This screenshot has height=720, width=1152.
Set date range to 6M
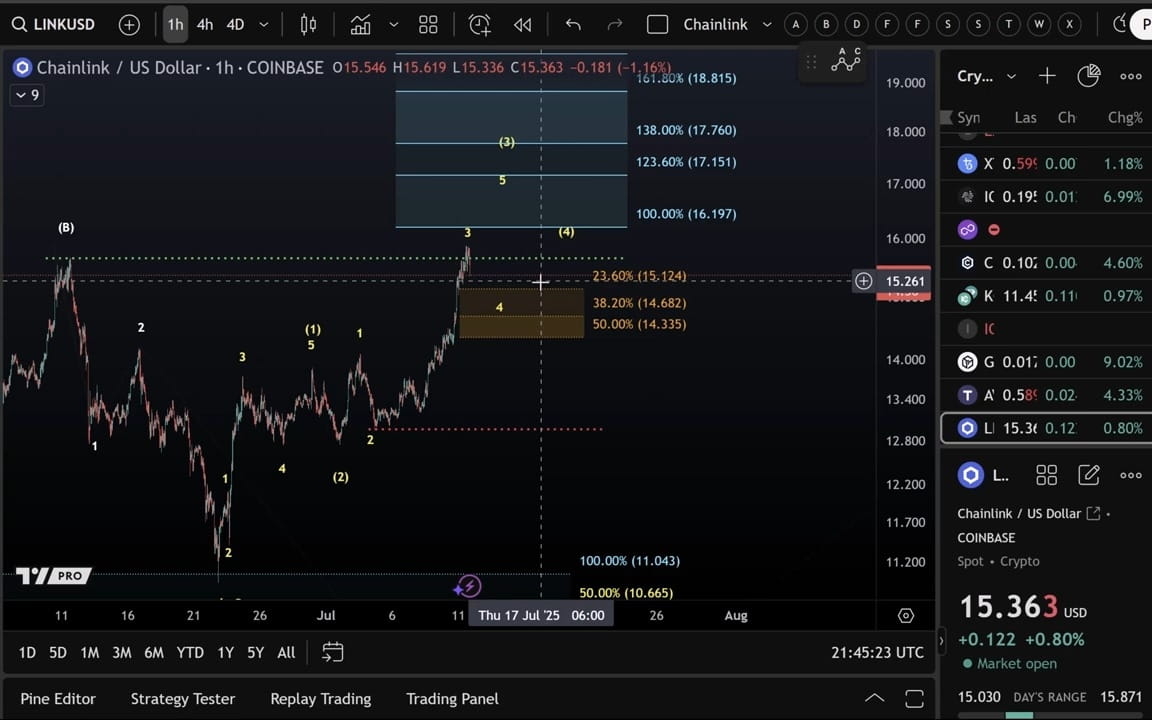point(154,652)
